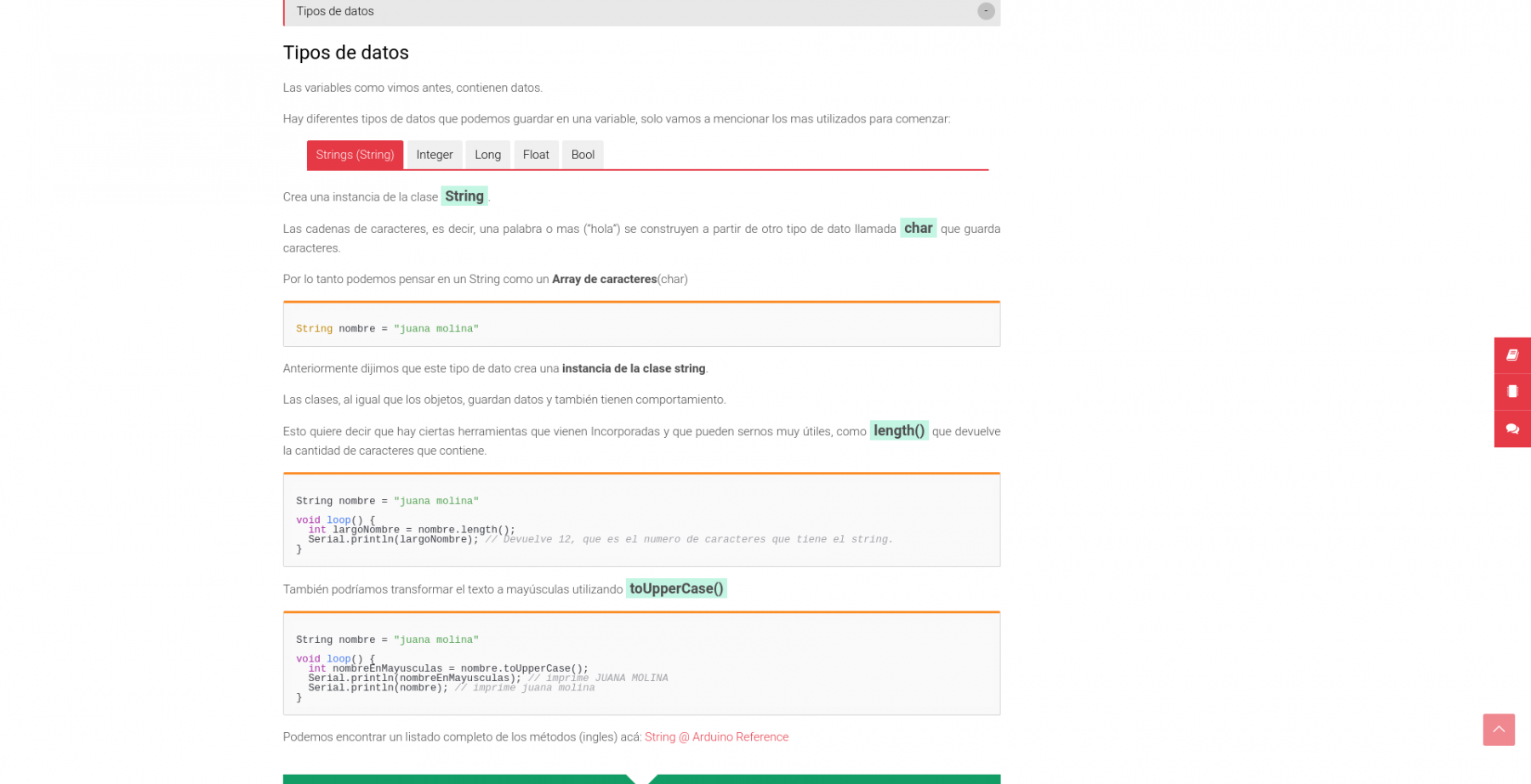Collapse Tipos de datos with minus button
This screenshot has height=784, width=1531.
(986, 11)
